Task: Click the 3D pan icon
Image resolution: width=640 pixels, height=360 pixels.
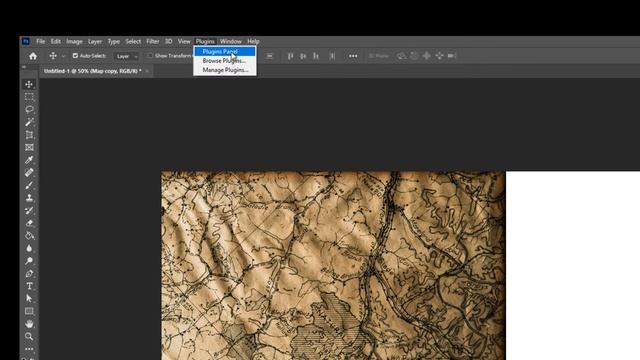Action: [427, 56]
